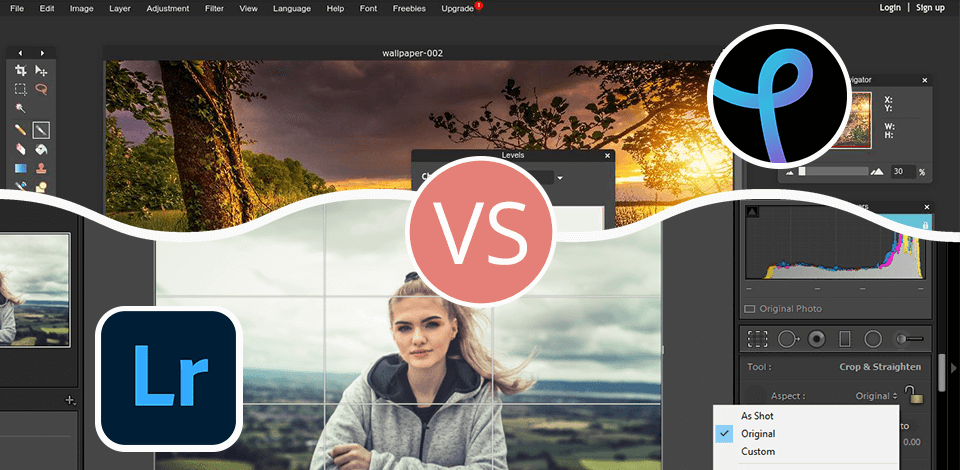Select Lightroom Spot Removal tool
This screenshot has width=960, height=470.
tap(789, 338)
